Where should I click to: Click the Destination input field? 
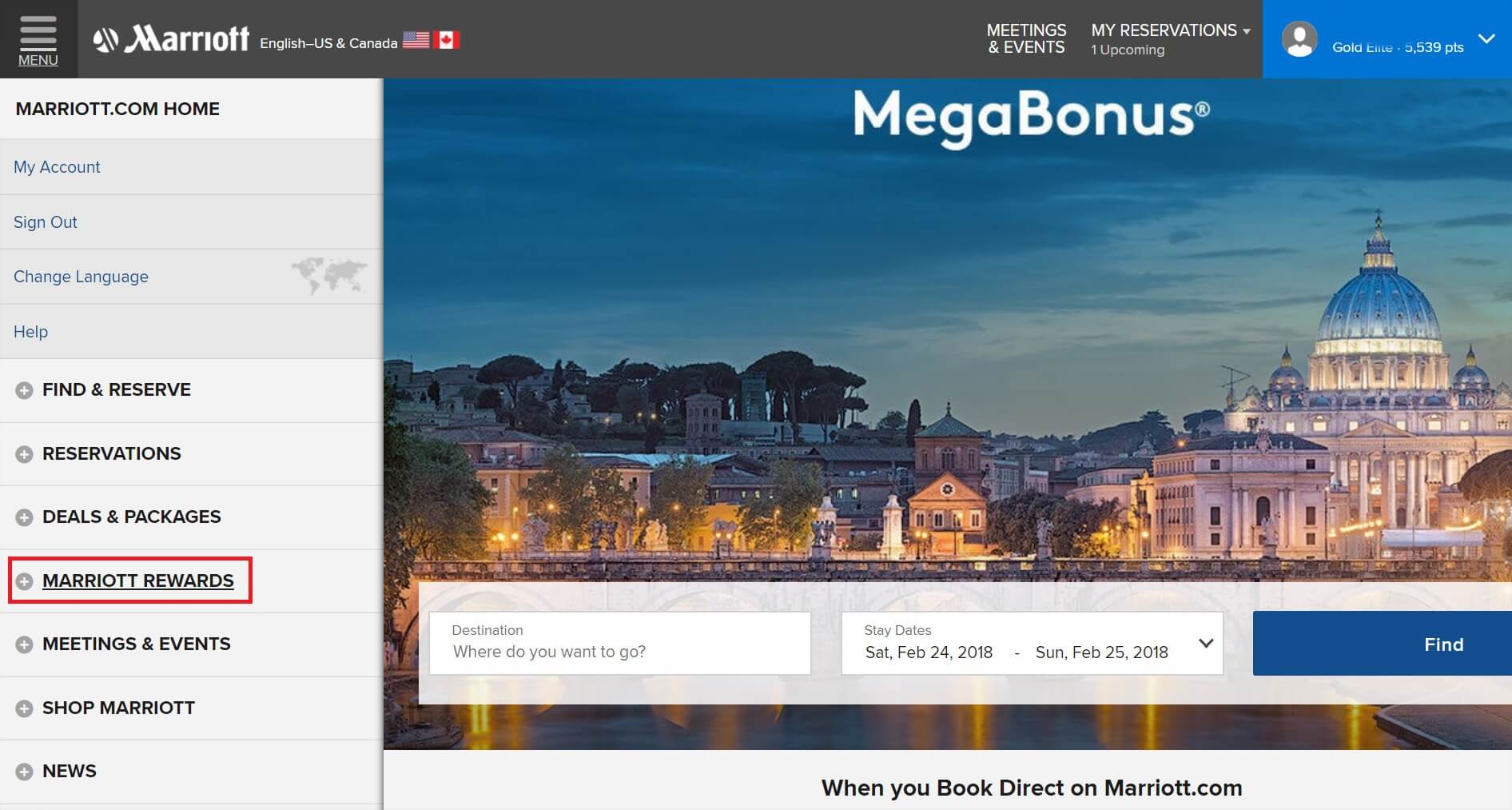pyautogui.click(x=620, y=643)
